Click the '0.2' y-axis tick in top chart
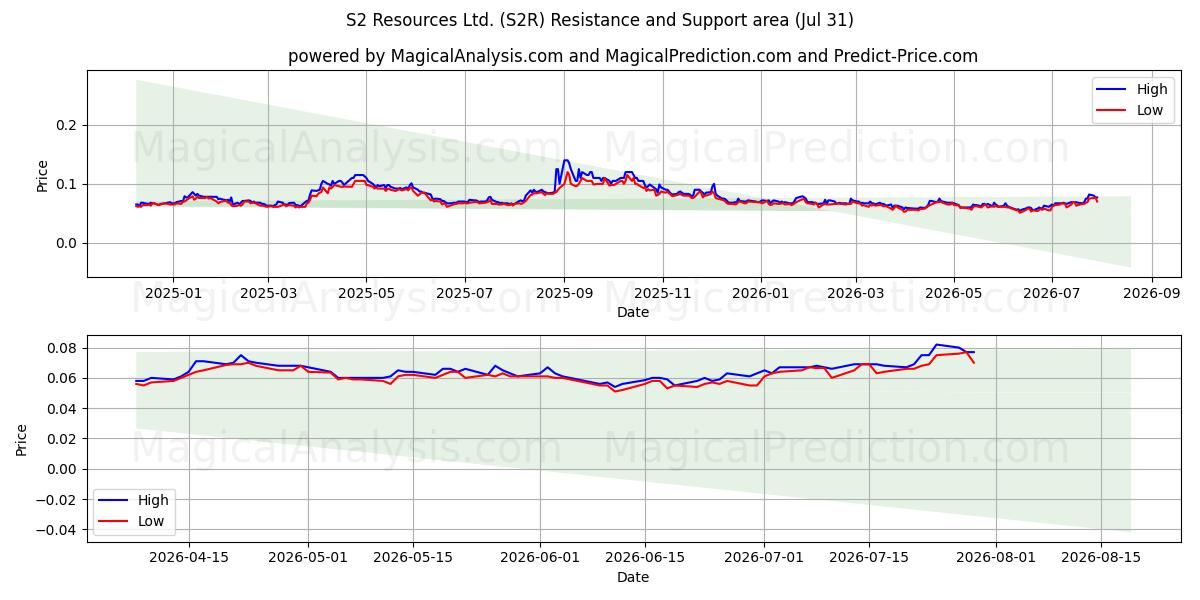This screenshot has height=600, width=1200. pyautogui.click(x=69, y=125)
